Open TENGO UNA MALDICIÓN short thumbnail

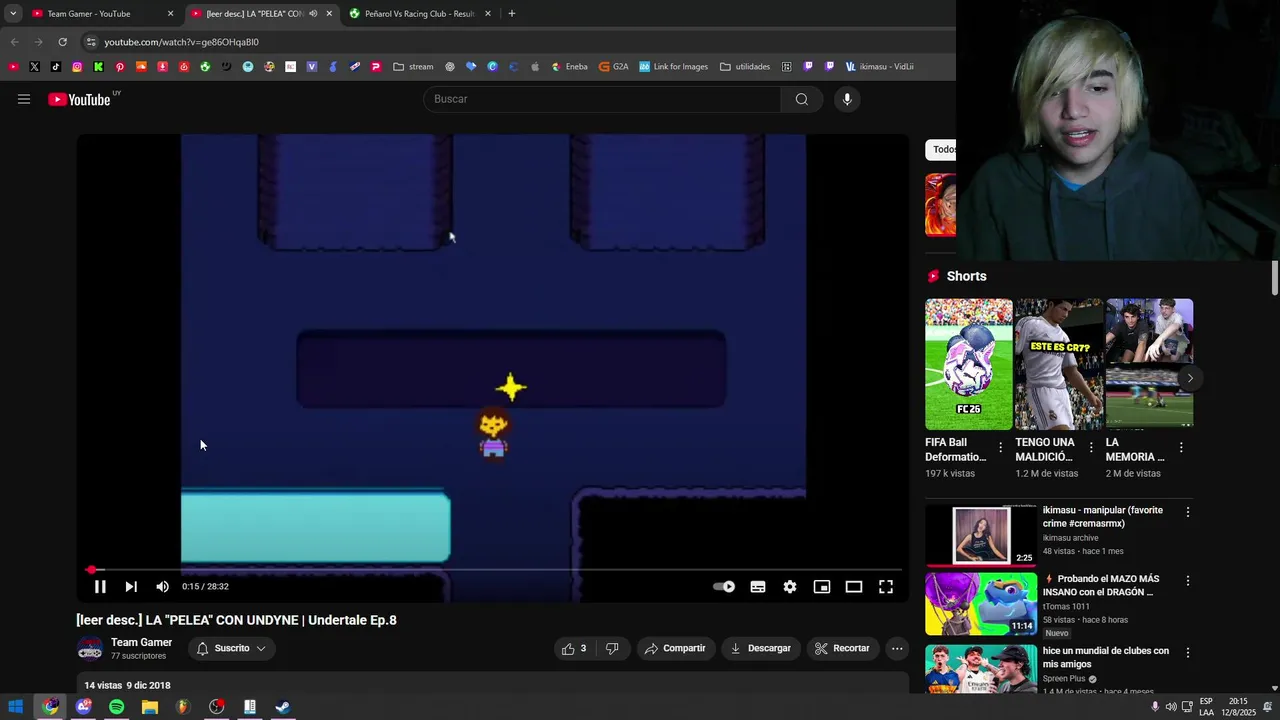(x=1058, y=364)
